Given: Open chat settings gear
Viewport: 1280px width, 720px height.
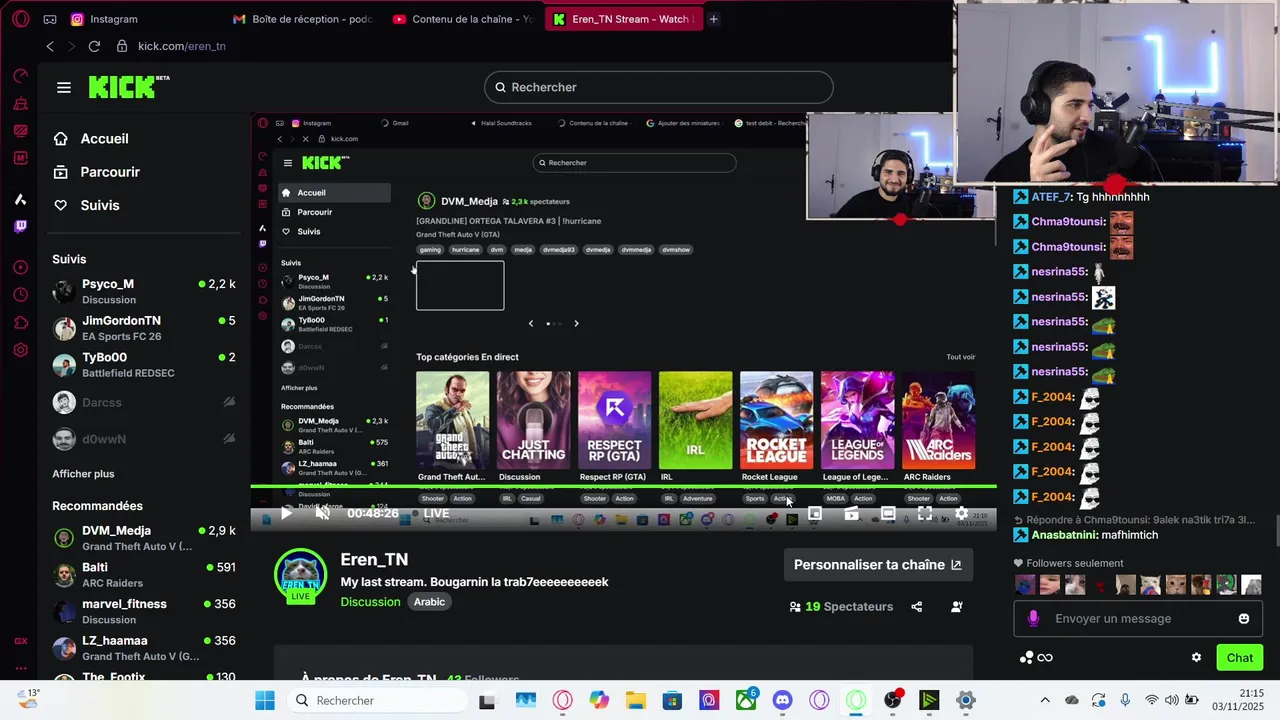Looking at the screenshot, I should coord(1196,657).
